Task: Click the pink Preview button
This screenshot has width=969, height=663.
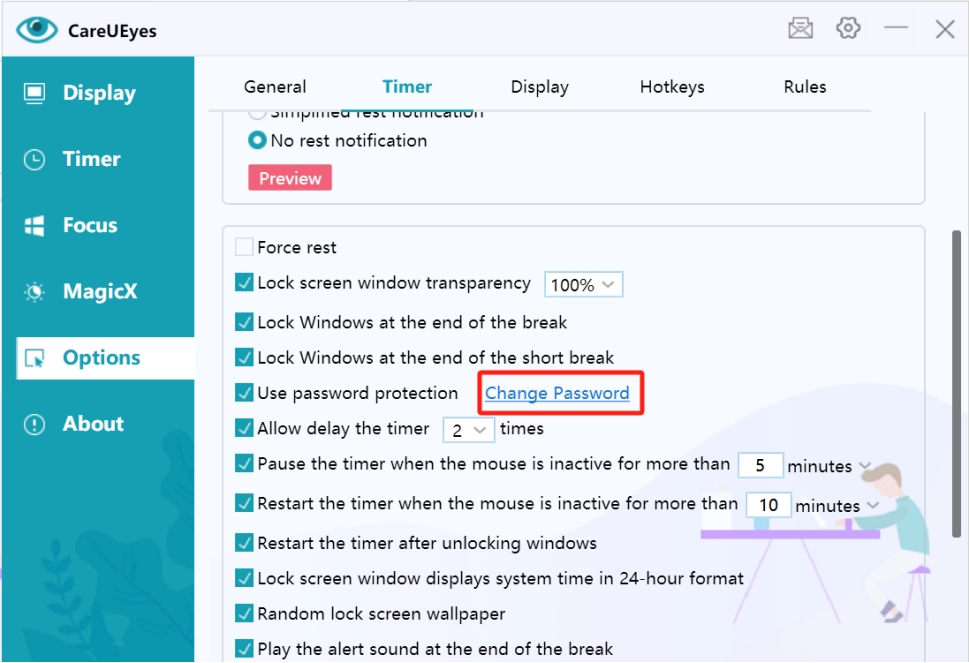Action: point(290,179)
